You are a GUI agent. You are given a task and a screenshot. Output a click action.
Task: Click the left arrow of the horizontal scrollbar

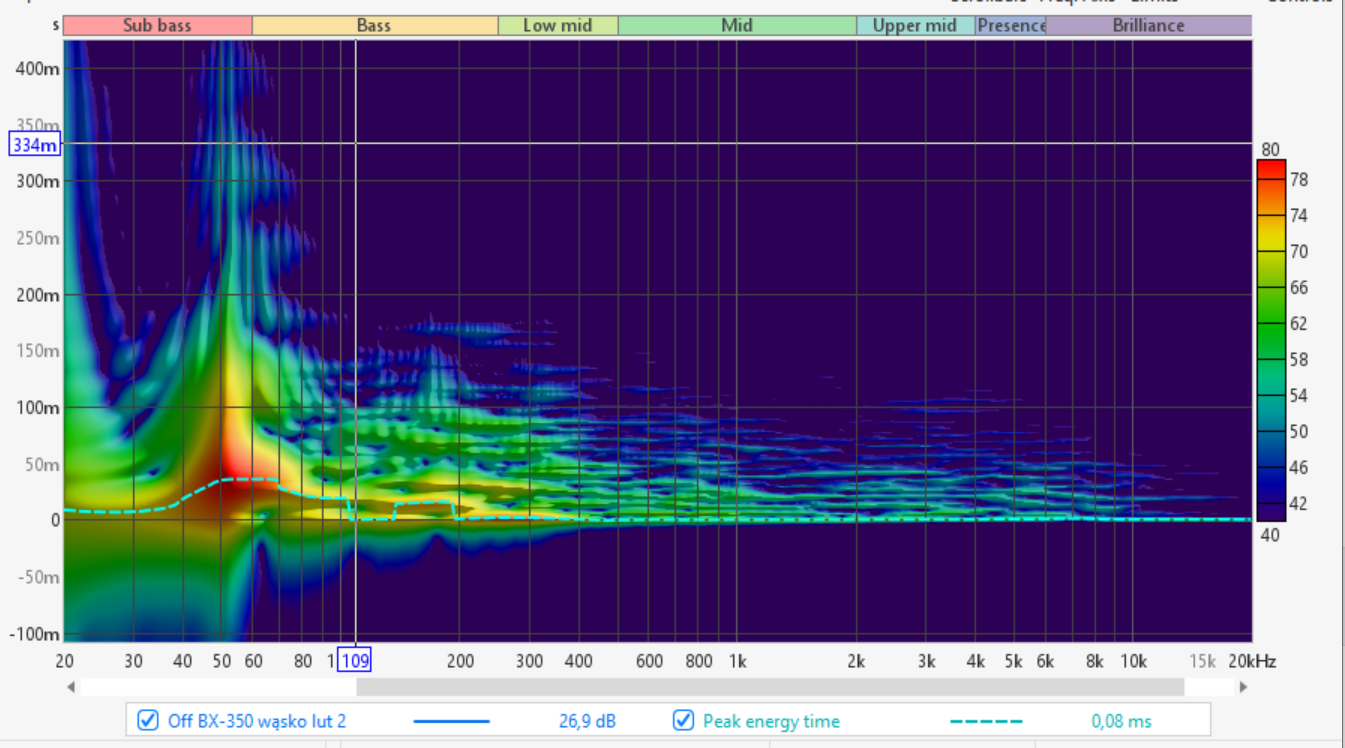pyautogui.click(x=70, y=687)
